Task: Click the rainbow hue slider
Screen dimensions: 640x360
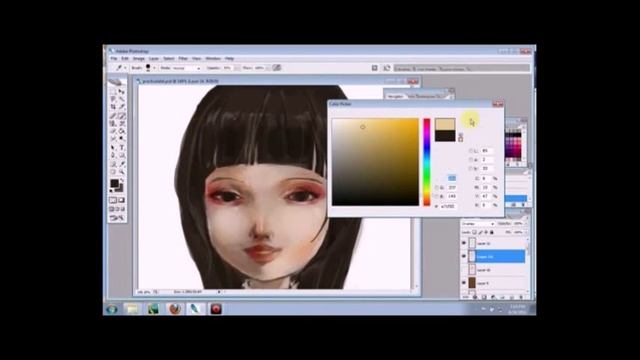Action: pyautogui.click(x=427, y=162)
